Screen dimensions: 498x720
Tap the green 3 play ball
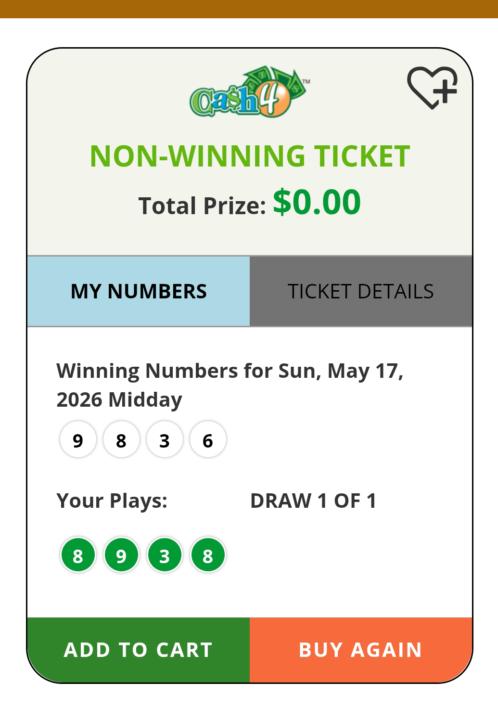point(164,555)
